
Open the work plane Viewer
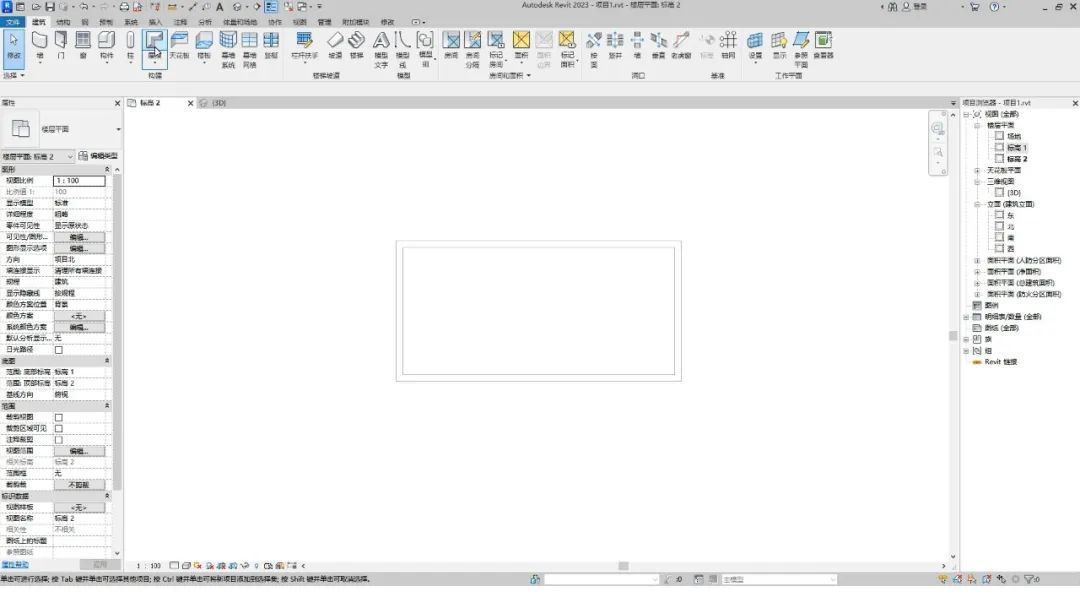coord(823,45)
